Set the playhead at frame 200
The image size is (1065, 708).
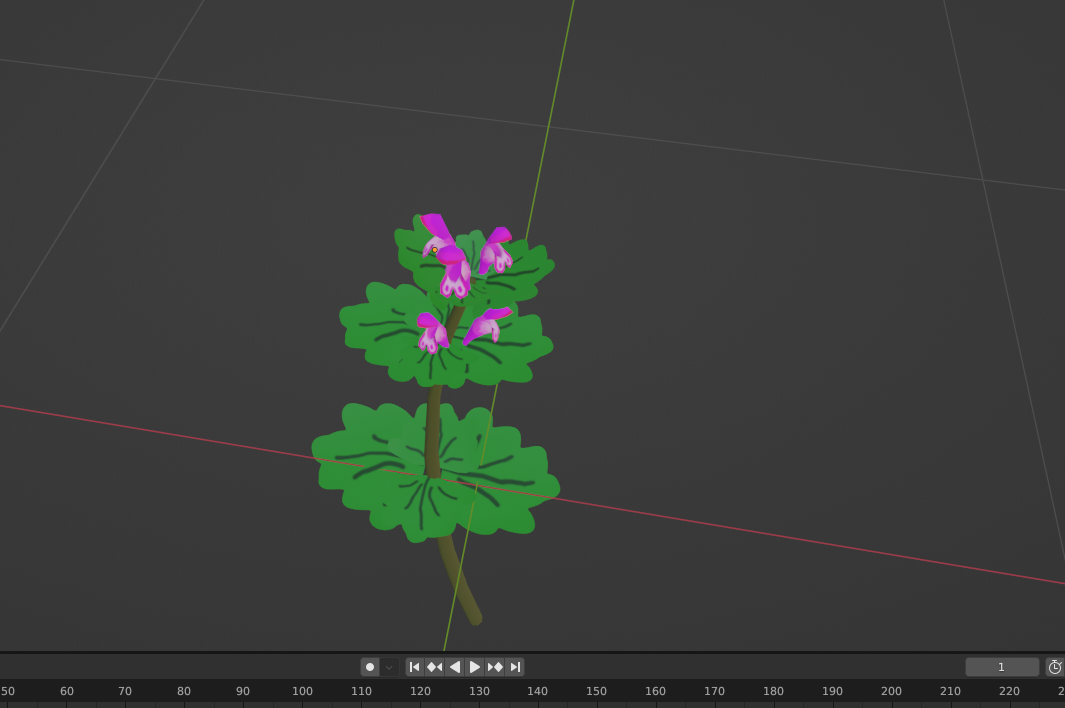point(891,692)
